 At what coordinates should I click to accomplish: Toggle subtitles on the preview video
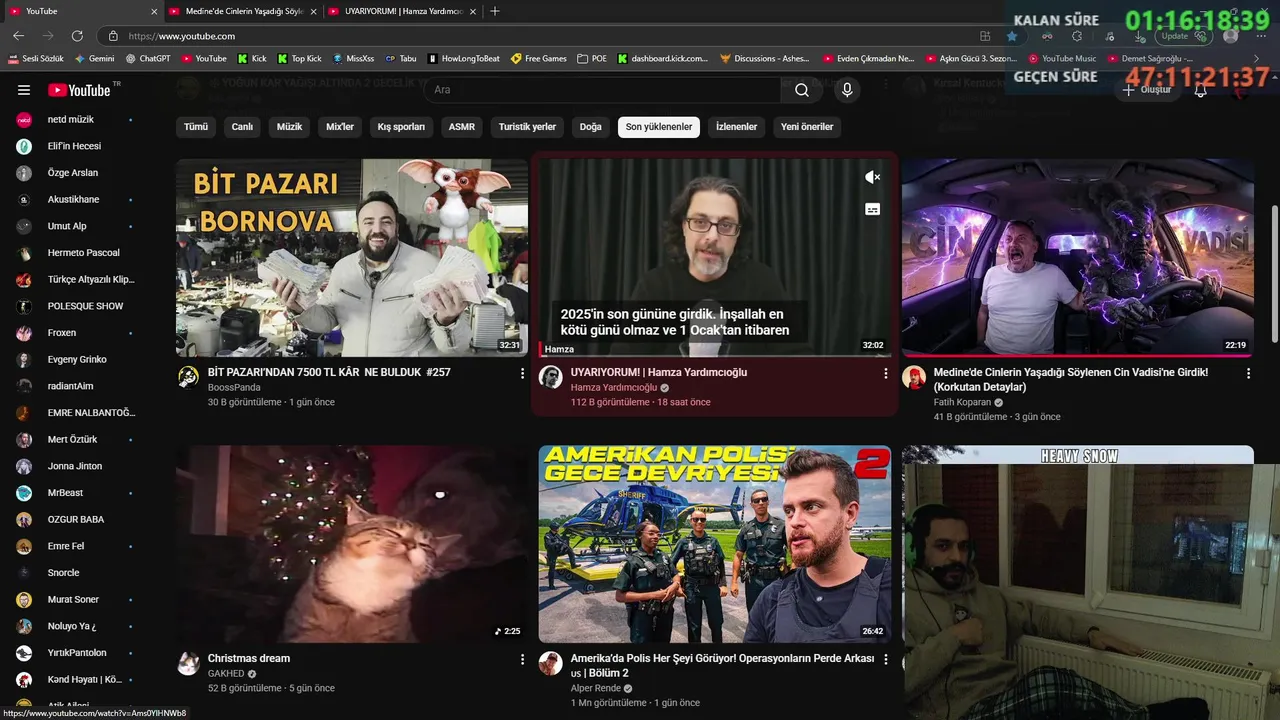tap(872, 210)
